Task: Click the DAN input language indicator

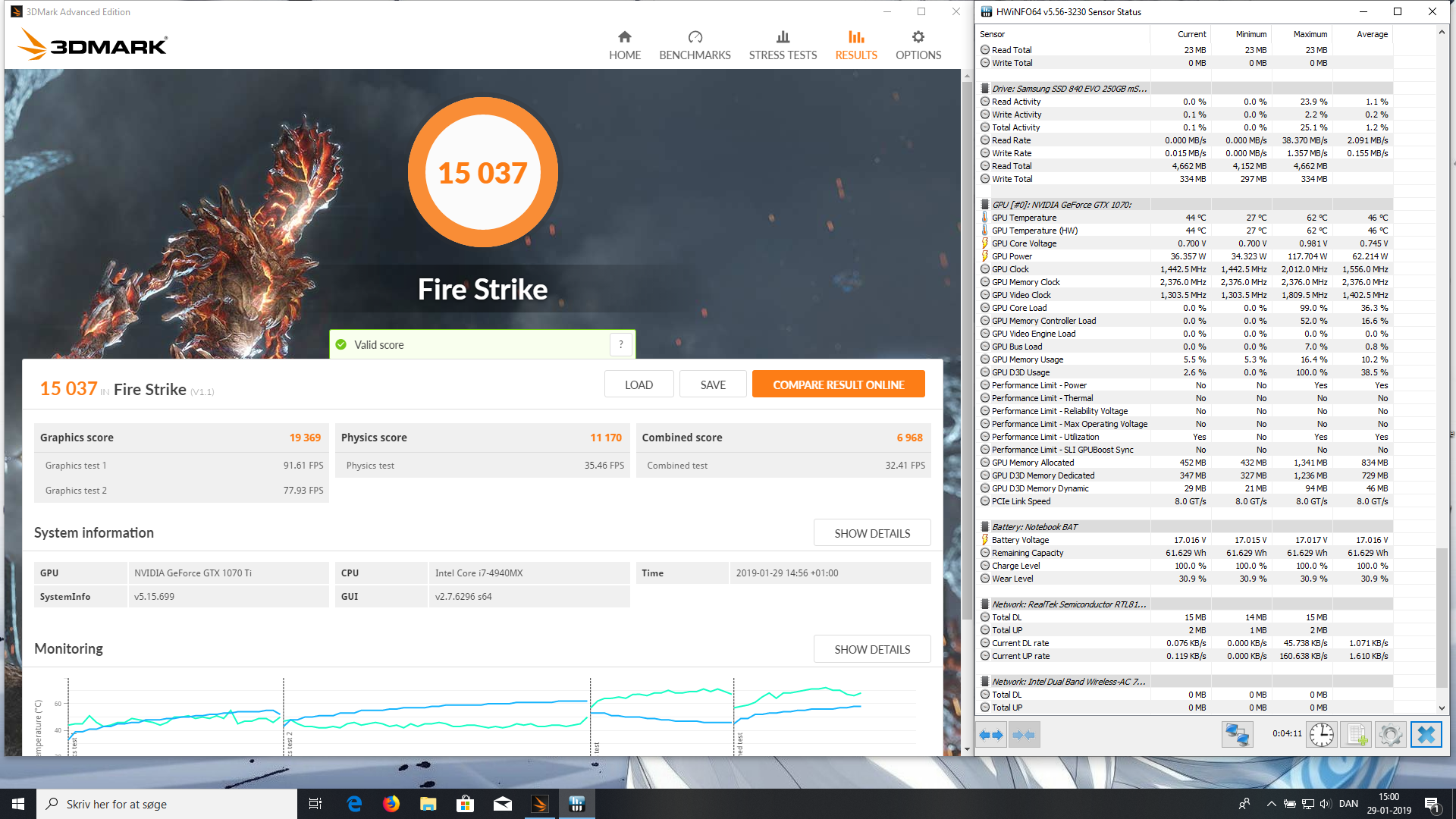Action: [x=1348, y=804]
